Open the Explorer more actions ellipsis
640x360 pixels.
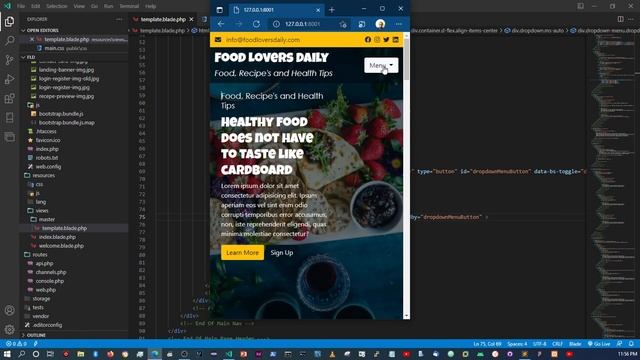tap(119, 19)
